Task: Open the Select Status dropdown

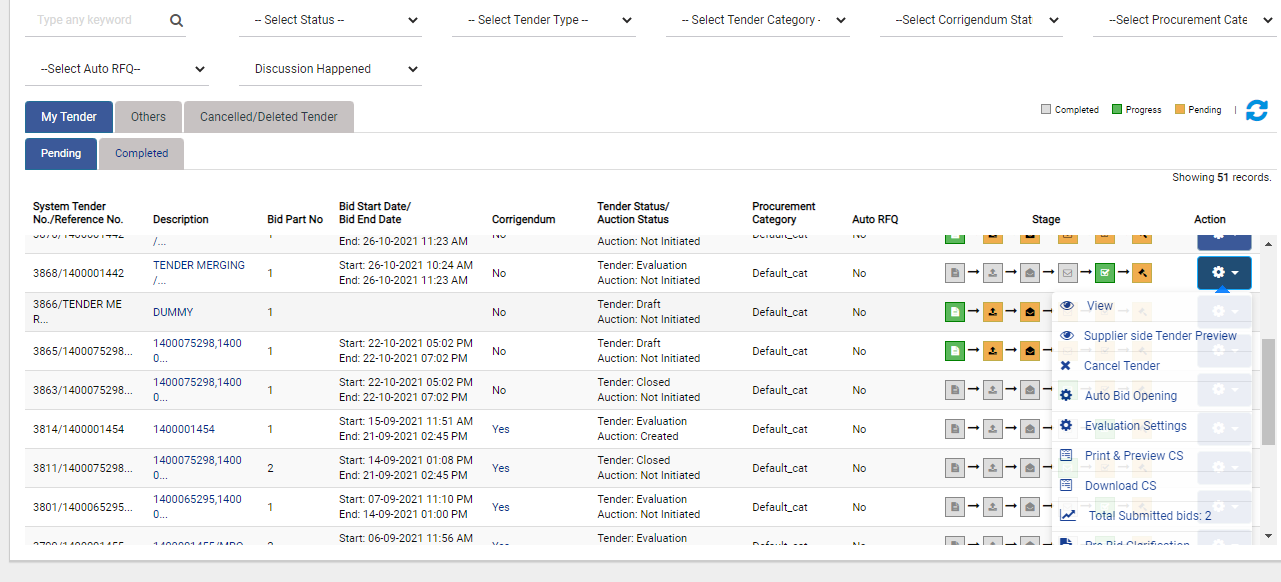Action: pyautogui.click(x=329, y=20)
